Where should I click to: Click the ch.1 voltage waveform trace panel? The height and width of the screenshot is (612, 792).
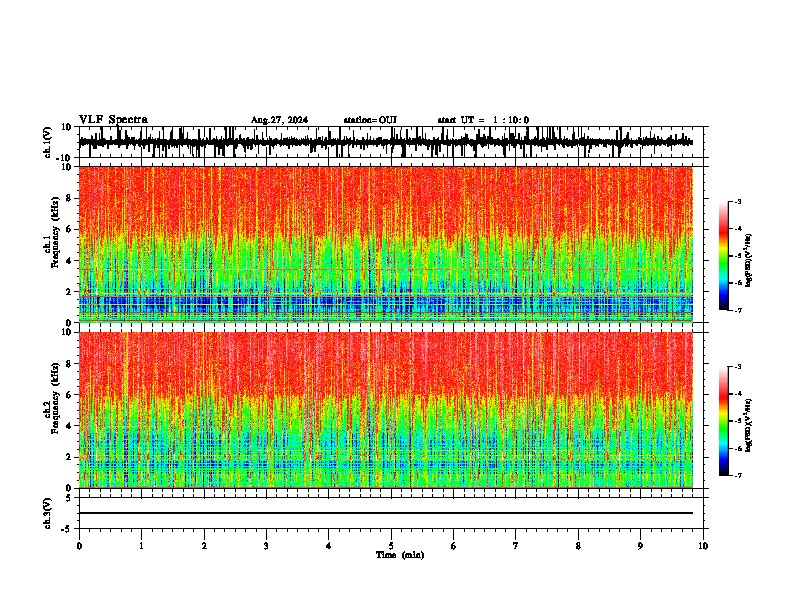click(391, 142)
